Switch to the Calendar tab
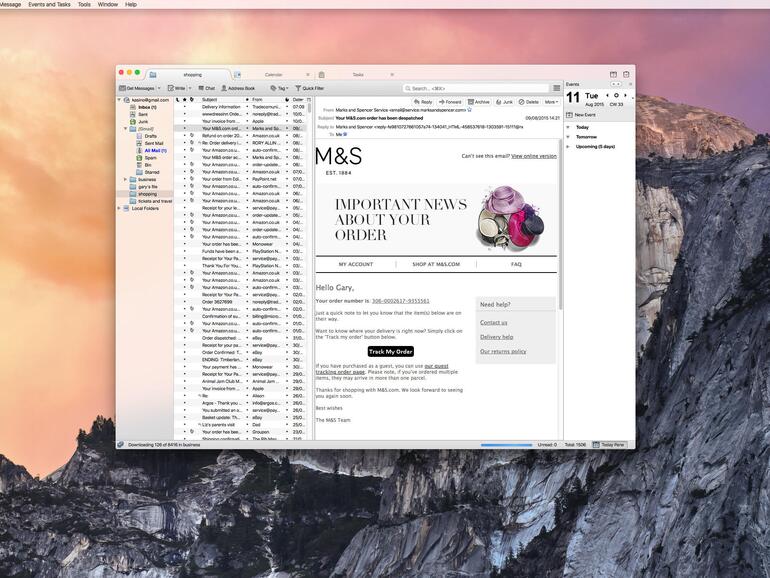 [x=274, y=75]
